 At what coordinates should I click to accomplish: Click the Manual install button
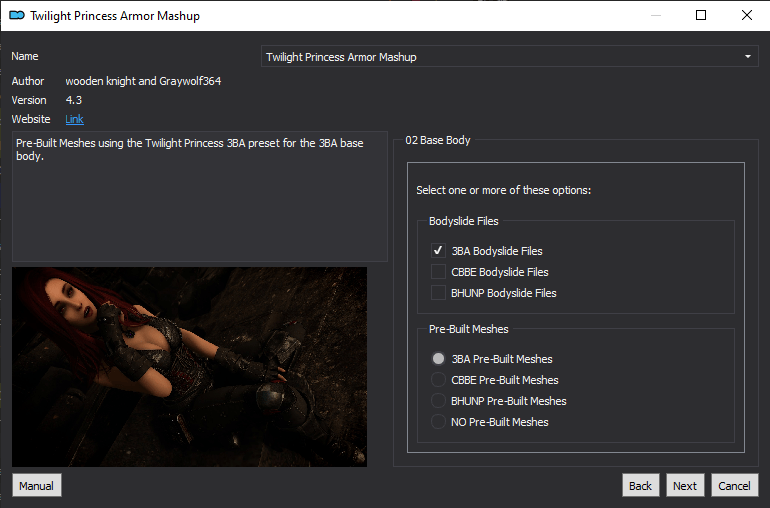tap(37, 485)
